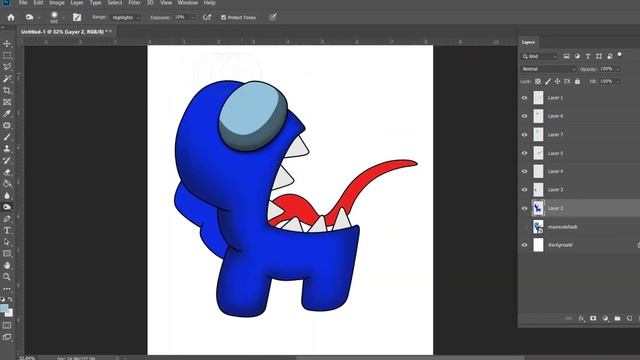Hide Layer 4 using its eye icon
Viewport: 640px width, 360px height.
524,171
